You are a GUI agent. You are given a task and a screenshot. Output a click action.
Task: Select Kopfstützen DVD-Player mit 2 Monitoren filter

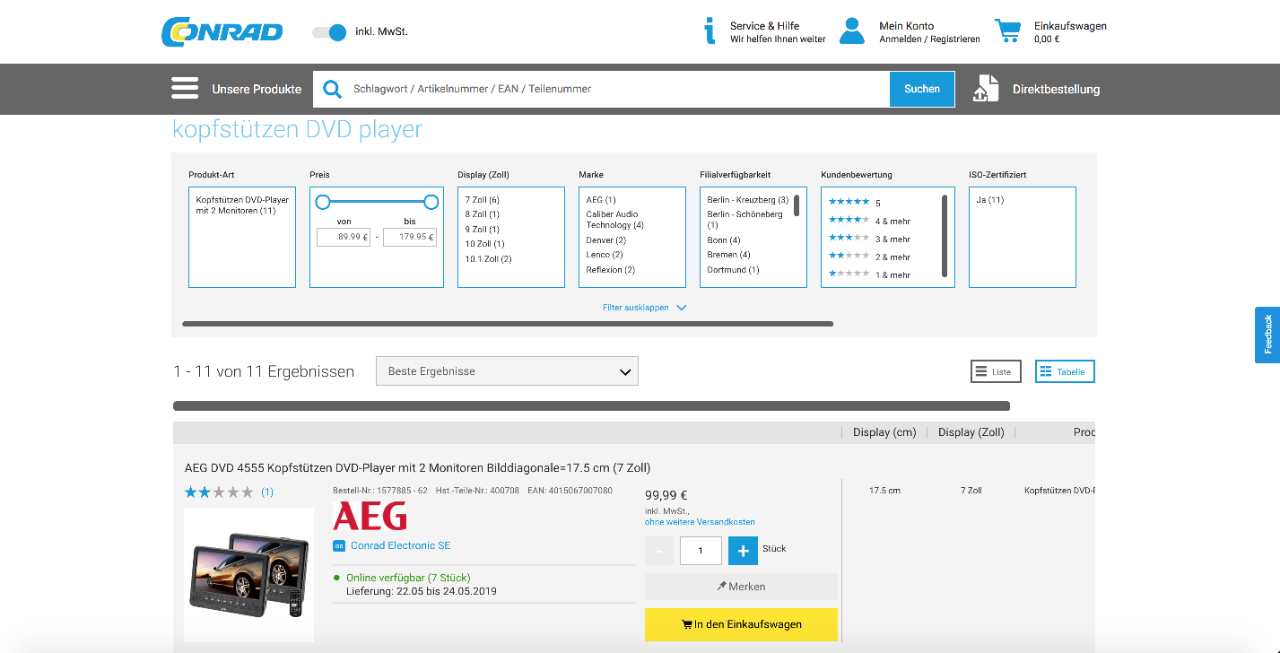pyautogui.click(x=242, y=205)
